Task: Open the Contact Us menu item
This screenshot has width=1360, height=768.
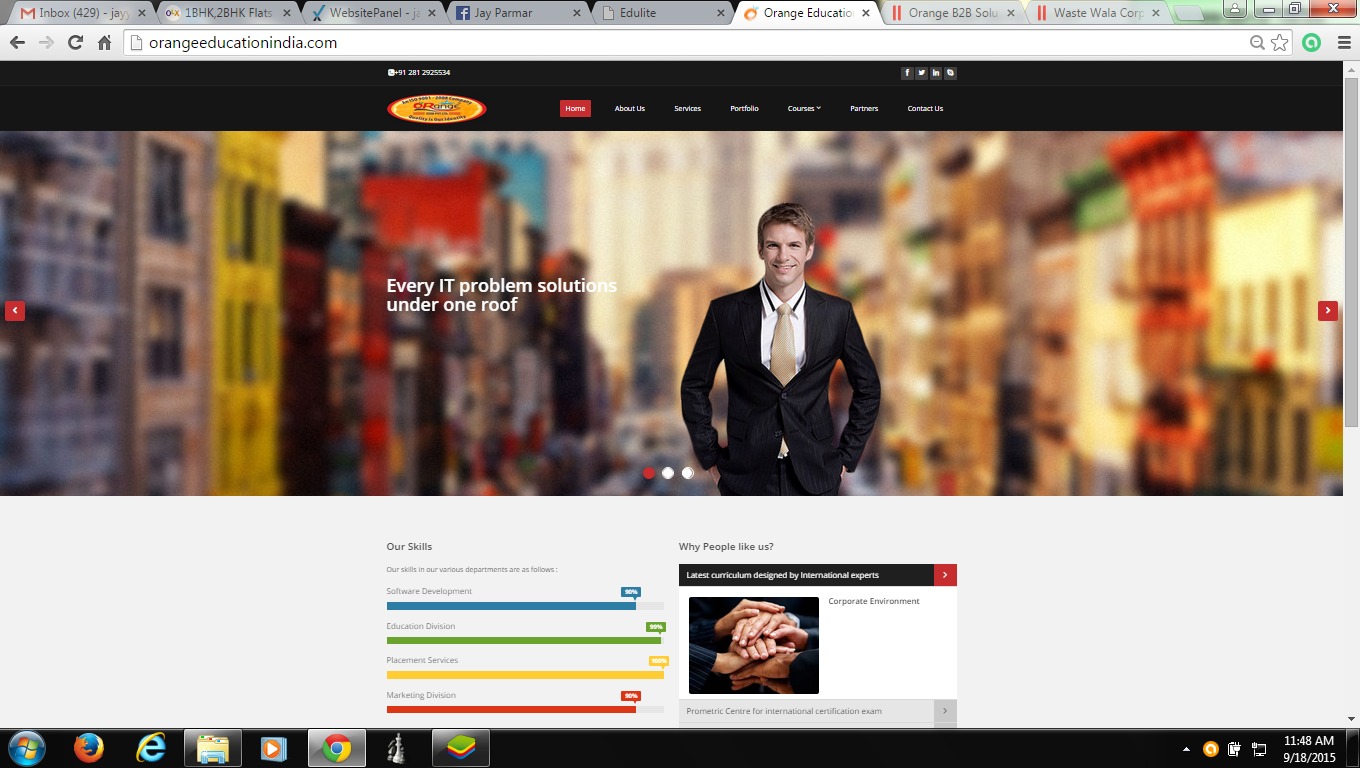Action: (x=925, y=108)
